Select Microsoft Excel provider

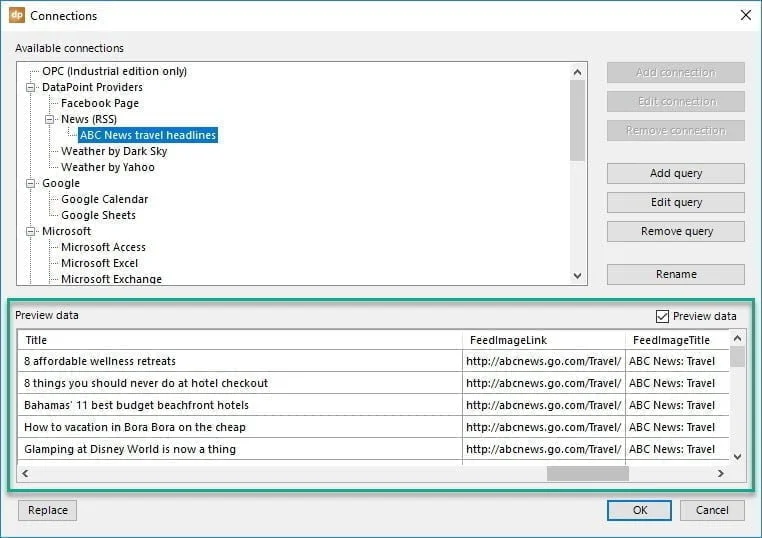pos(99,263)
